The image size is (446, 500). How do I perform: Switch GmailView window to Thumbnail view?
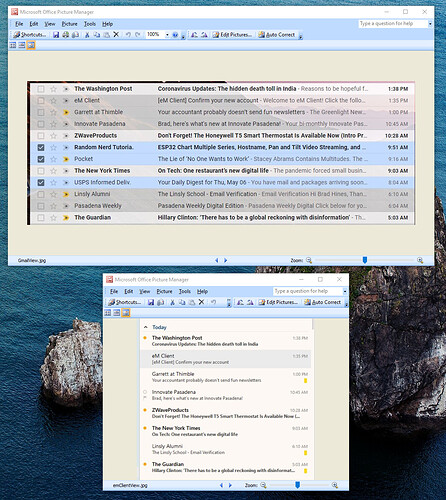13,45
